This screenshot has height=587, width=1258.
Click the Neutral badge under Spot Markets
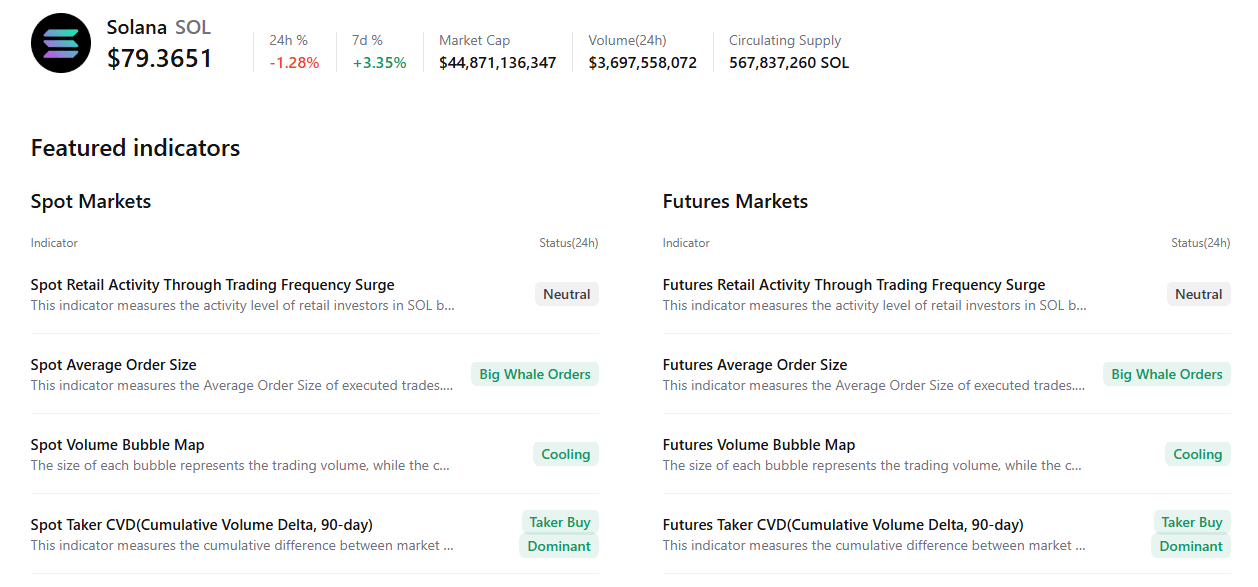[x=566, y=294]
